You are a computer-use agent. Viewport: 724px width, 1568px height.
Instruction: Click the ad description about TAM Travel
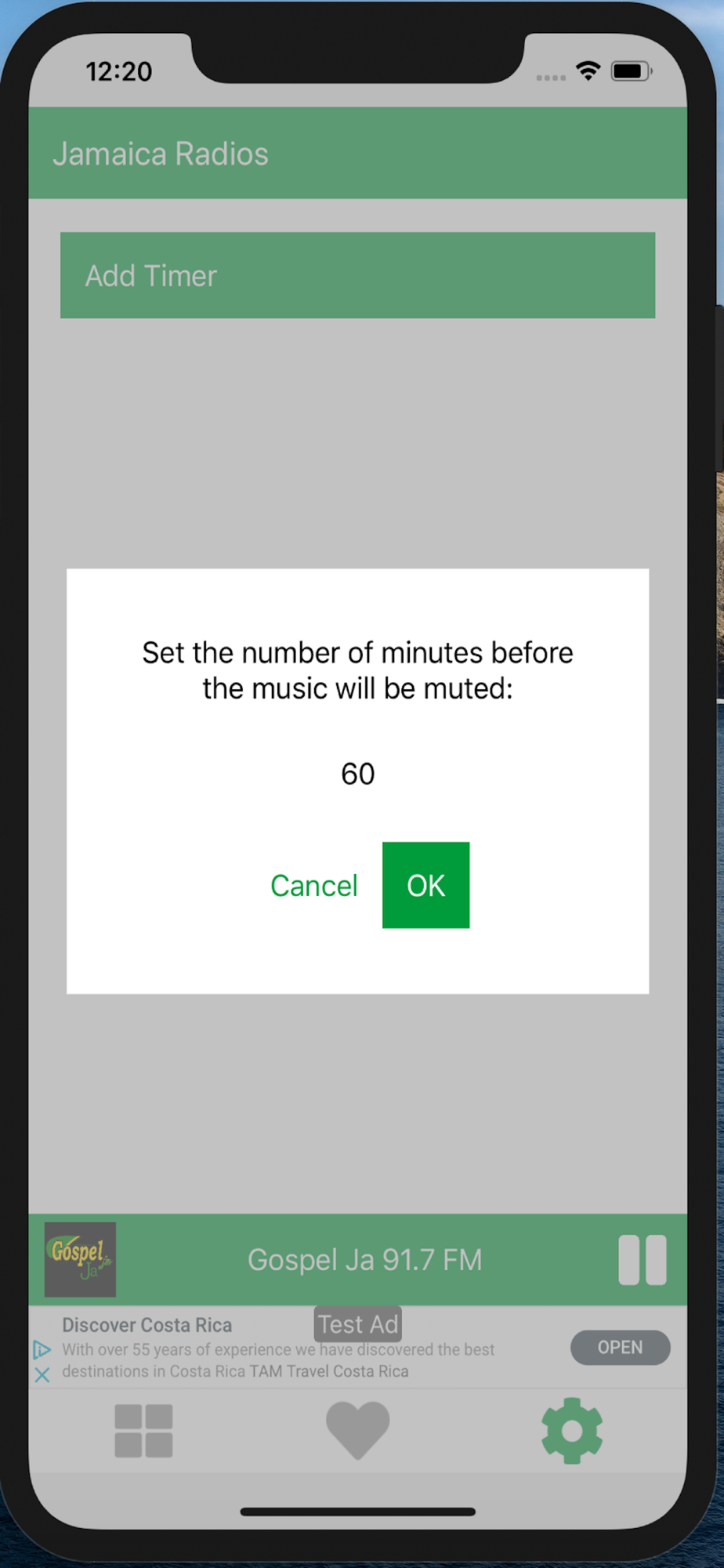278,1360
